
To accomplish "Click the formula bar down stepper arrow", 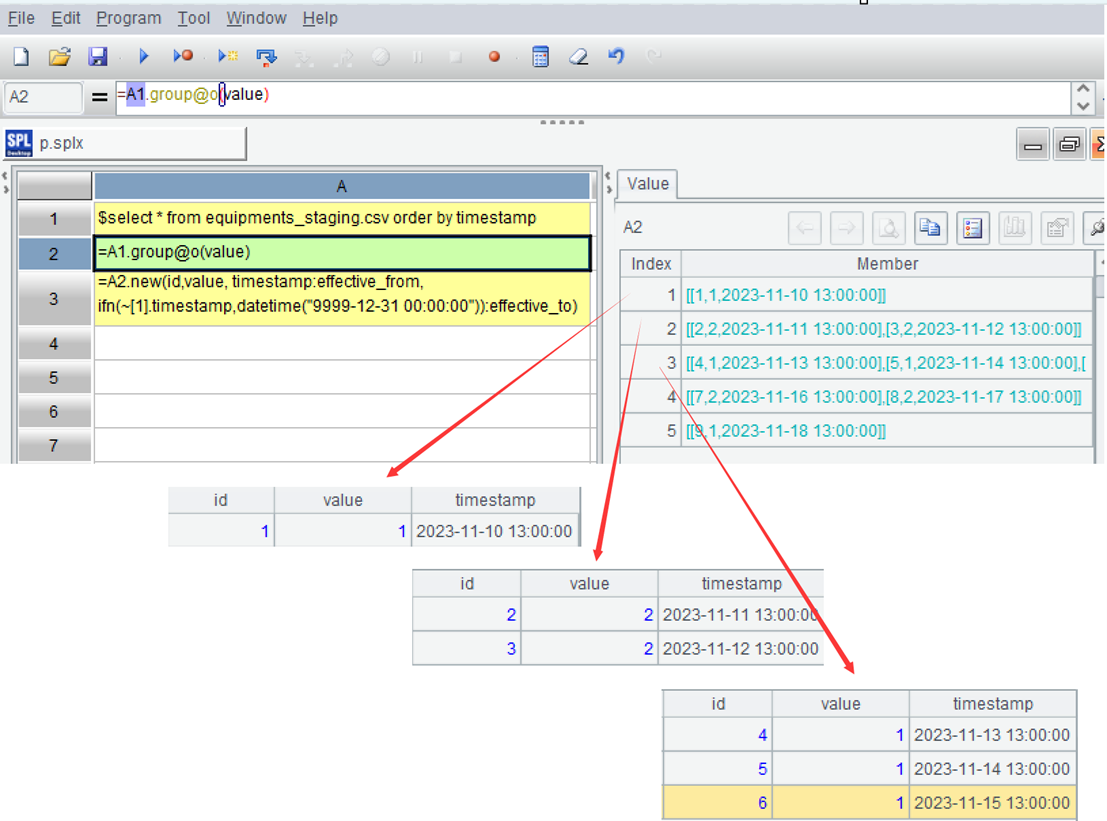I will click(x=1083, y=106).
